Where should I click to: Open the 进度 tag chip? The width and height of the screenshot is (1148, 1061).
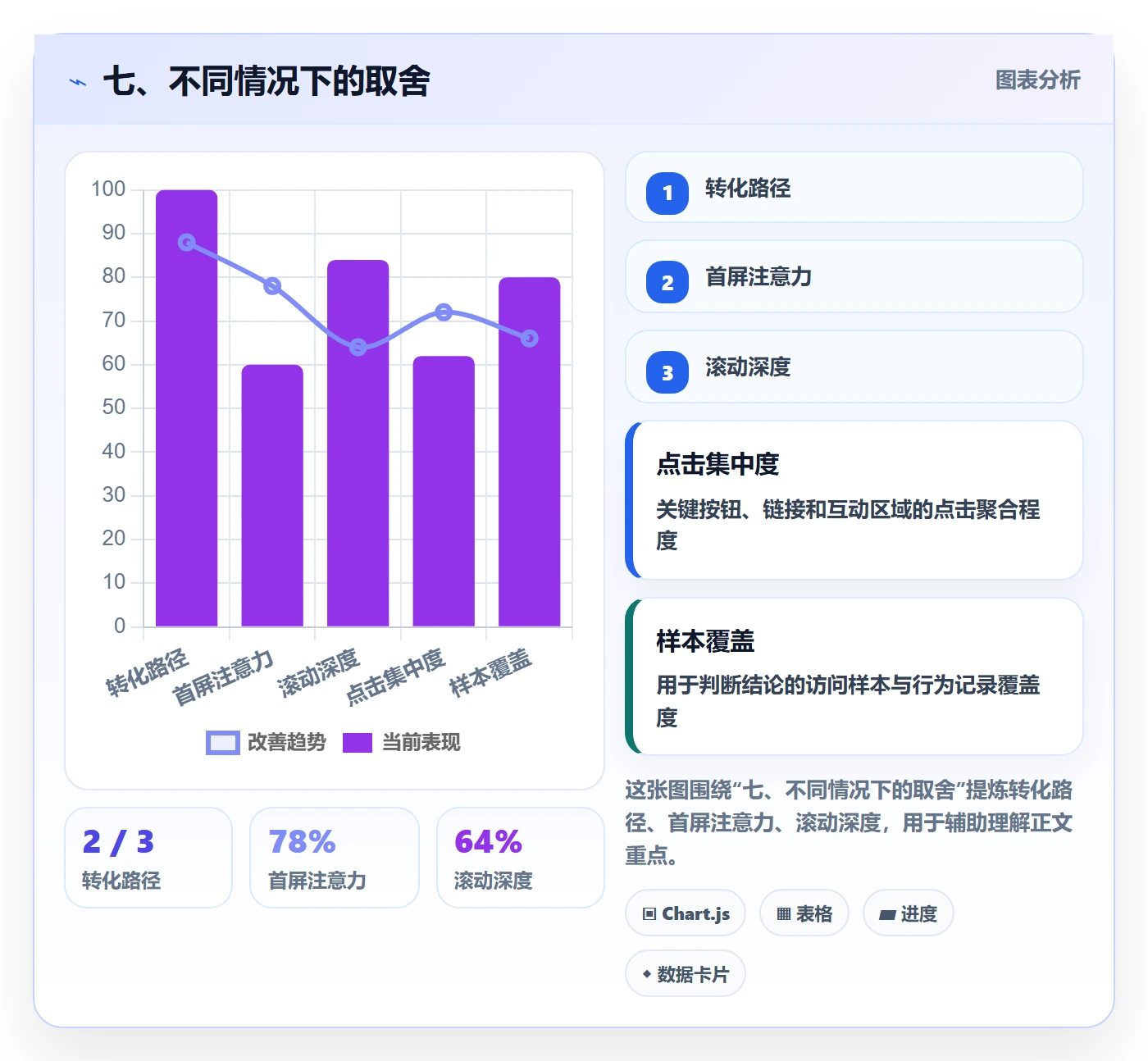tap(908, 913)
